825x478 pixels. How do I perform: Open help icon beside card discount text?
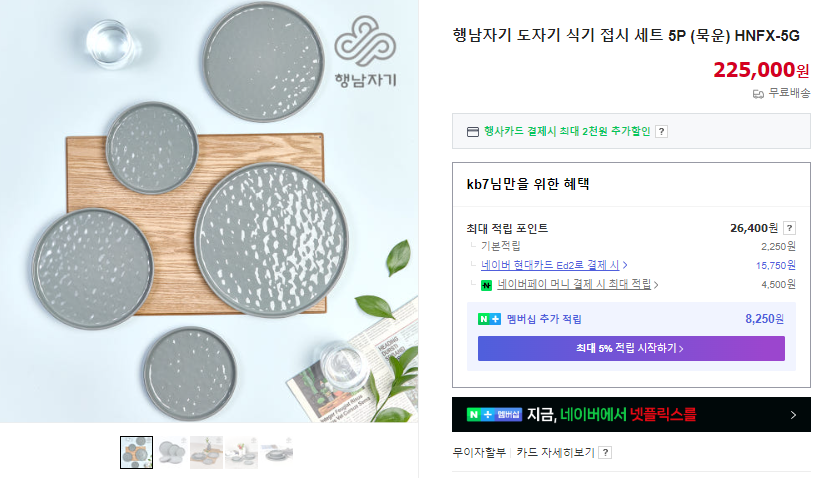coord(661,132)
